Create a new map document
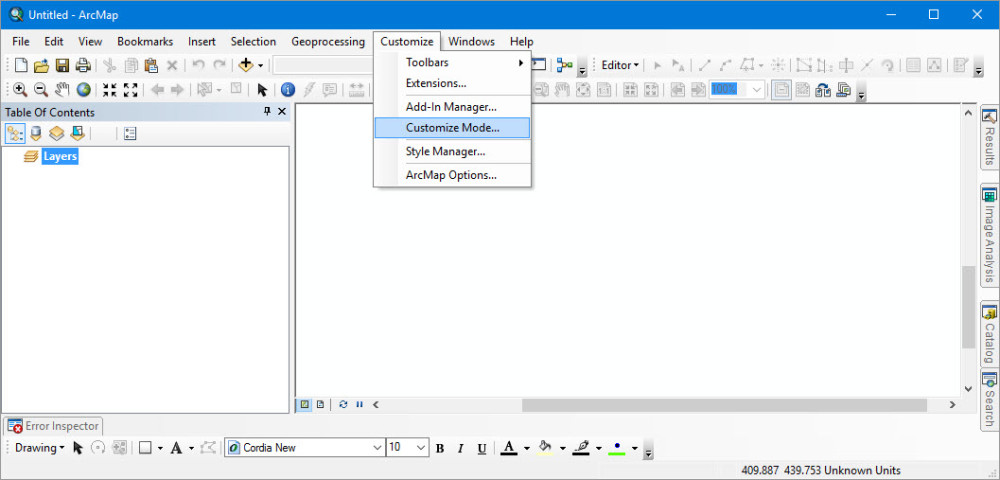Viewport: 1000px width, 480px height. (x=21, y=65)
